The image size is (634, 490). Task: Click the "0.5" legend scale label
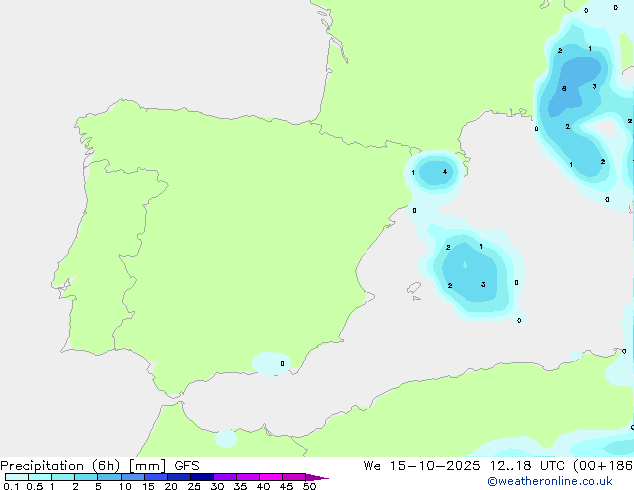point(35,486)
